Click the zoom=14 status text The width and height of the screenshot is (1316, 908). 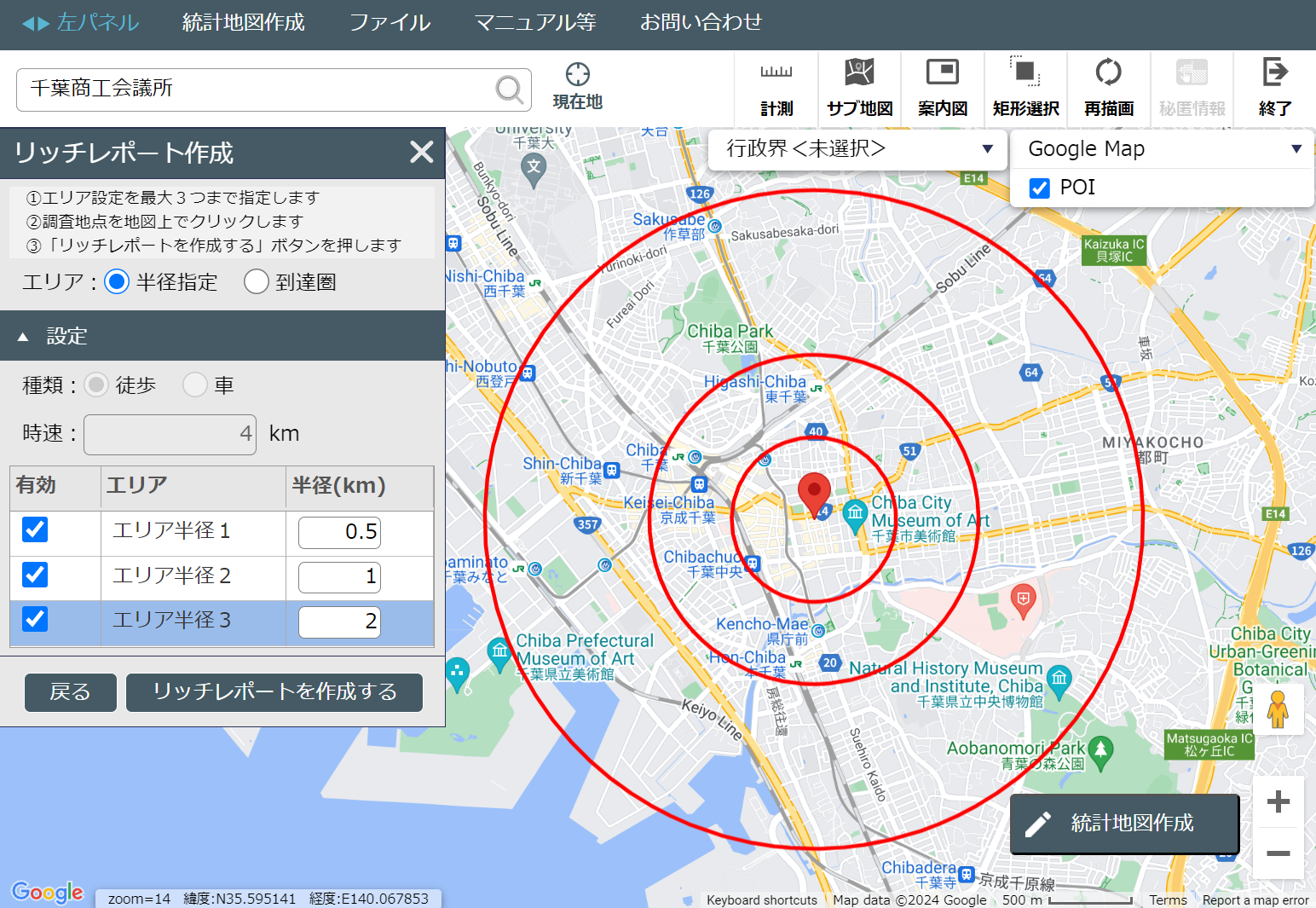[139, 899]
